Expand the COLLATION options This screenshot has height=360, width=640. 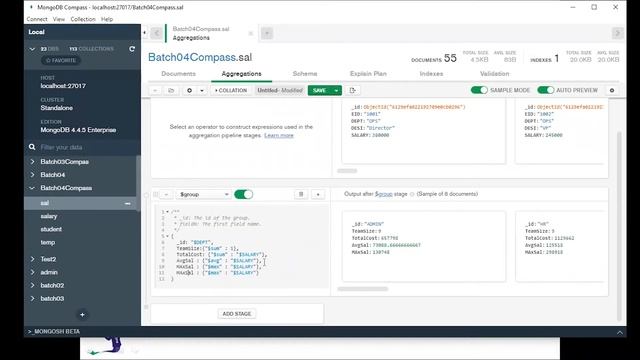[231, 90]
